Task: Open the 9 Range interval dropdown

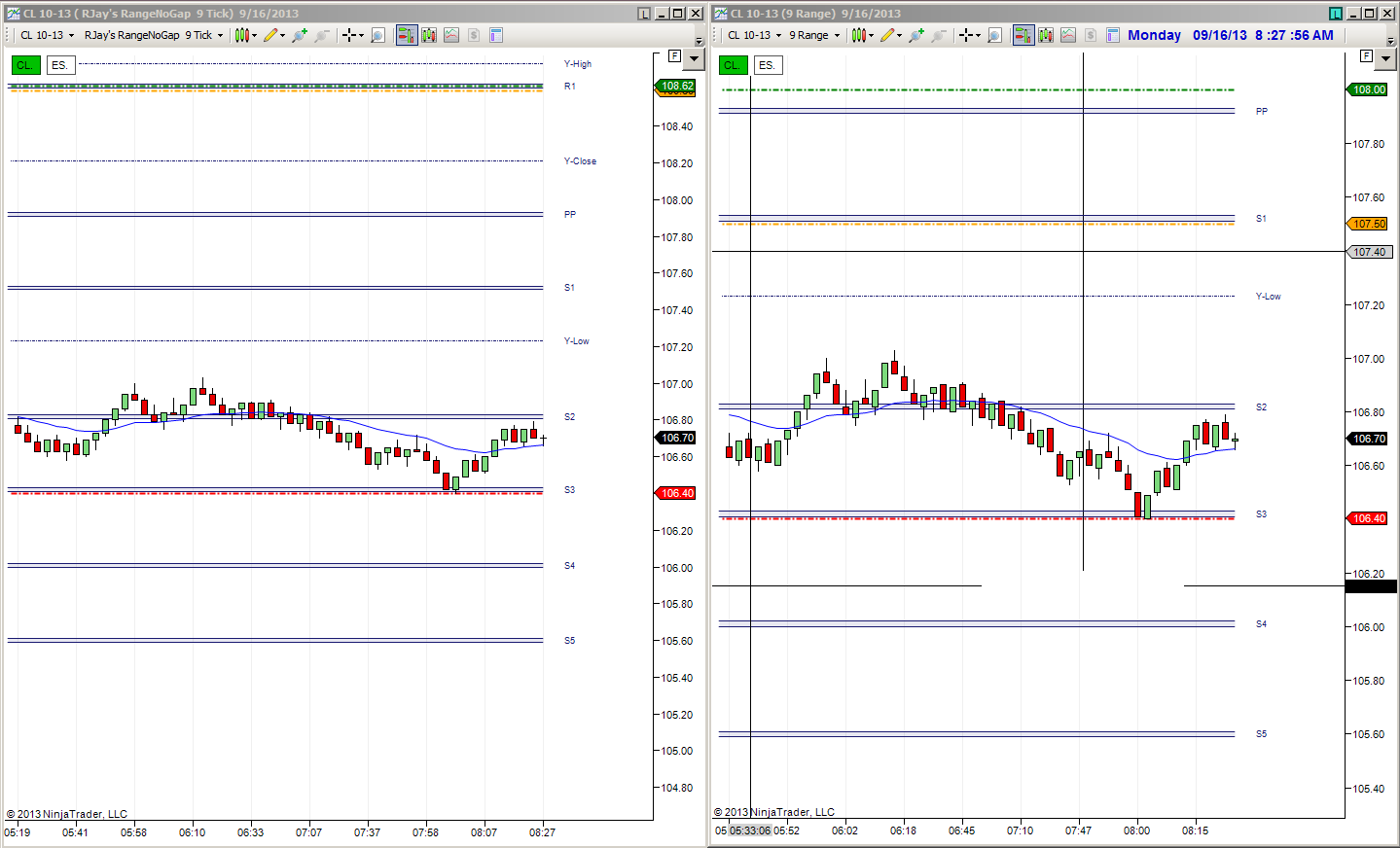Action: pyautogui.click(x=814, y=35)
